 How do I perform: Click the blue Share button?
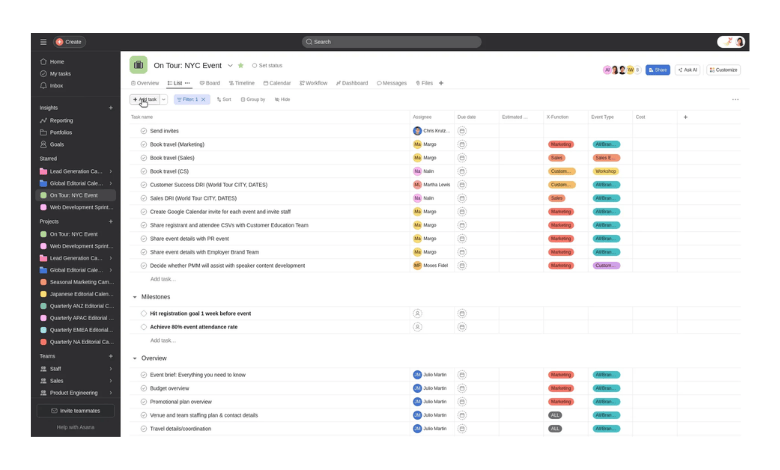pos(657,70)
